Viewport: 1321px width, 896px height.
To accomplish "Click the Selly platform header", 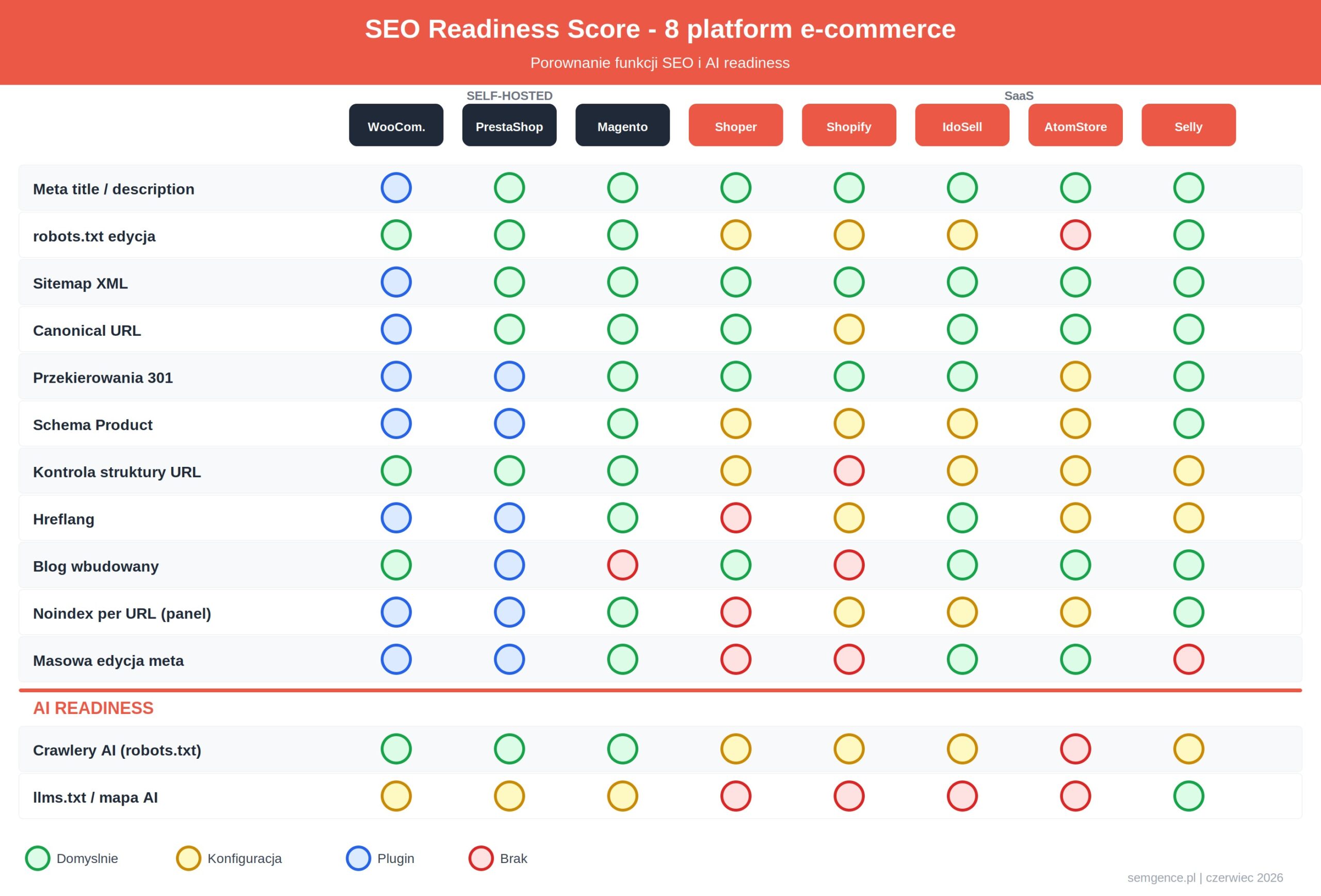I will (x=1188, y=125).
